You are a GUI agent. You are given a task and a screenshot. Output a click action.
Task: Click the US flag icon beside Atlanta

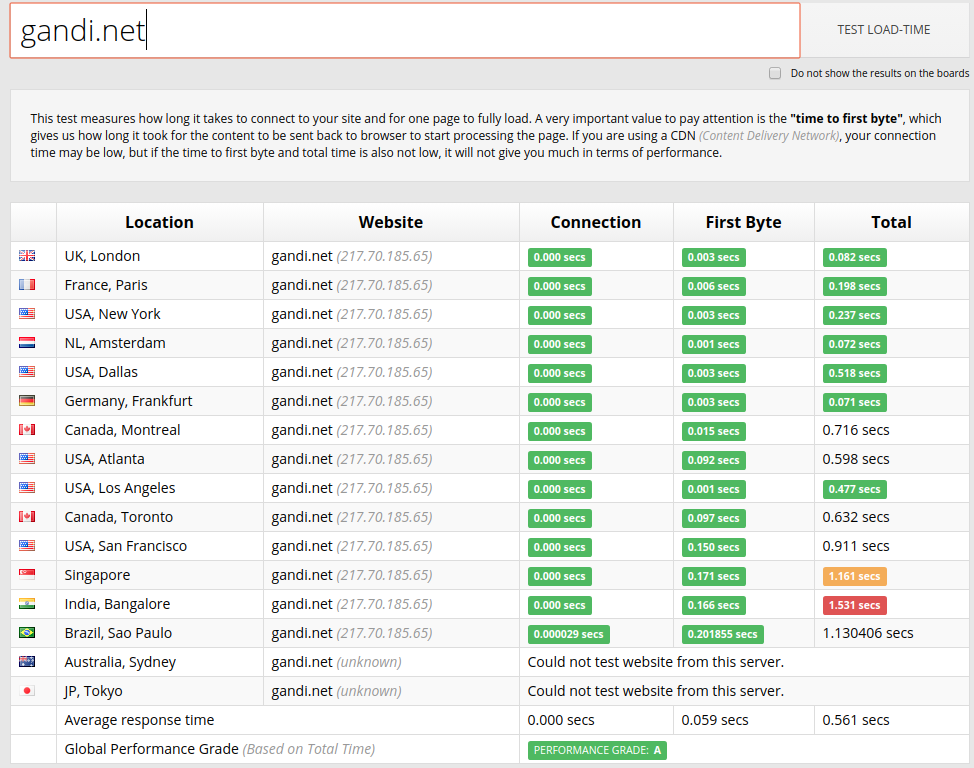[27, 459]
